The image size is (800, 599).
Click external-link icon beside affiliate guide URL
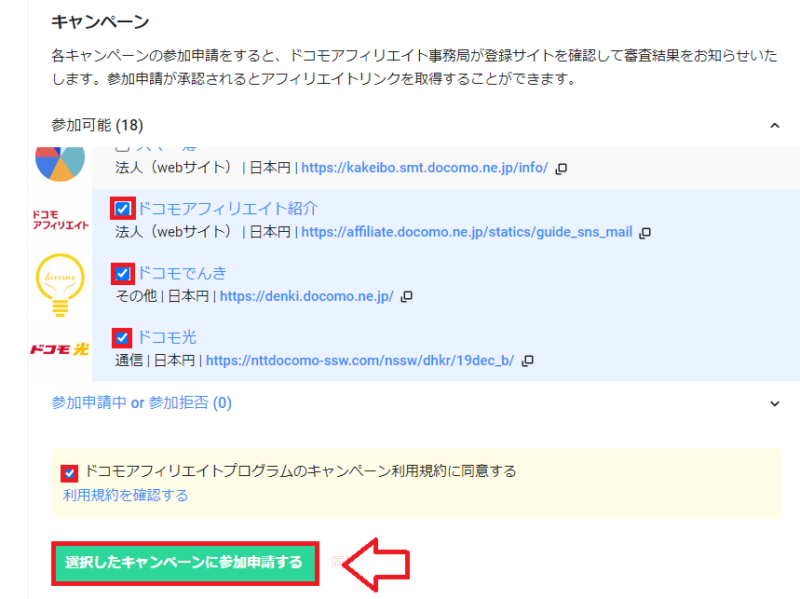tap(645, 233)
